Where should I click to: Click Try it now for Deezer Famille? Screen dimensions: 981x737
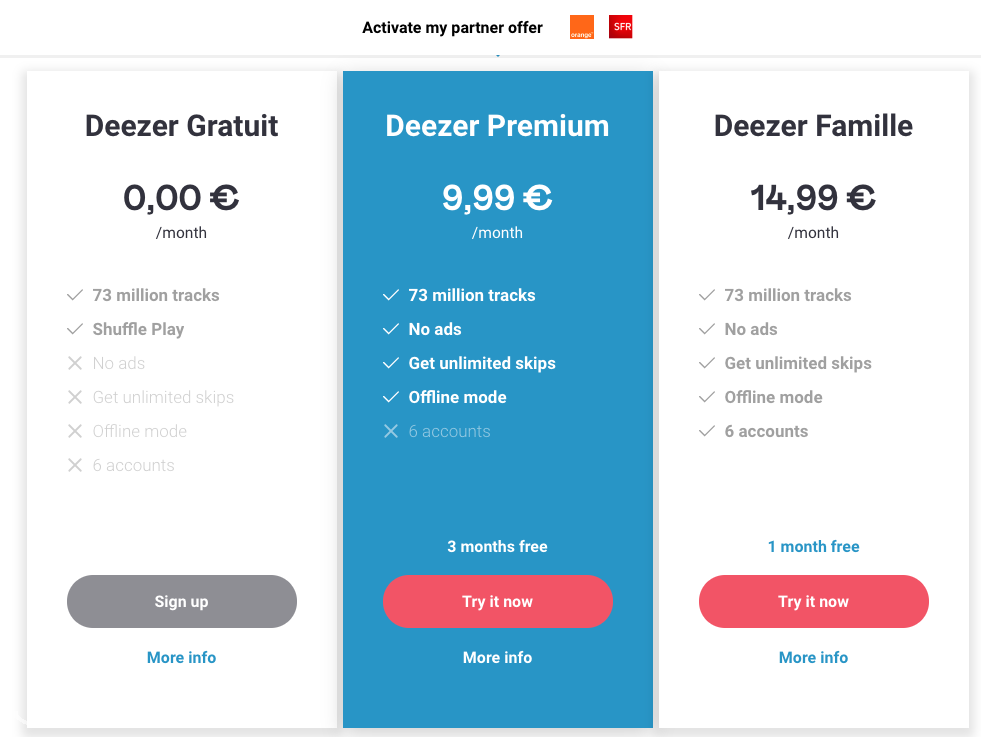click(813, 601)
